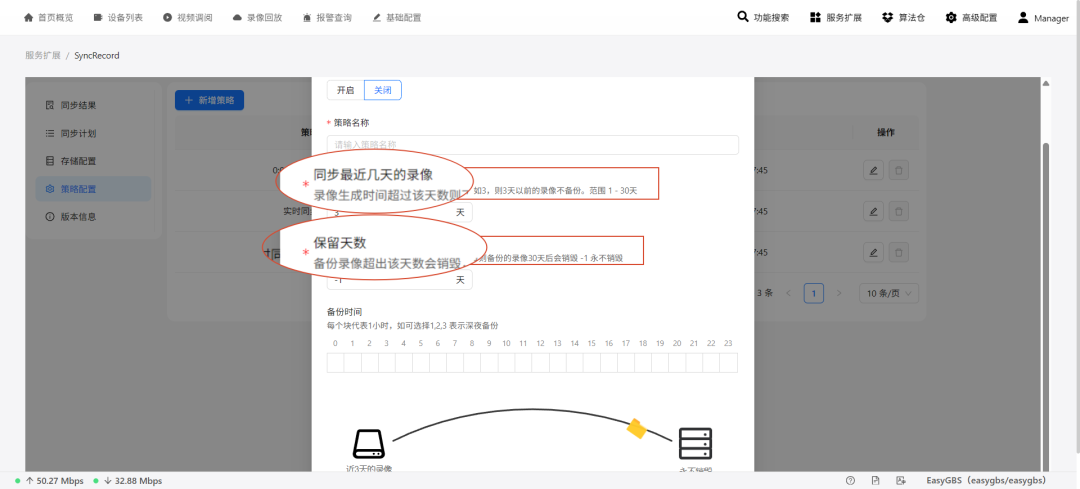Image resolution: width=1080 pixels, height=489 pixels.
Task: Click the document icon in the status bar
Action: click(875, 481)
